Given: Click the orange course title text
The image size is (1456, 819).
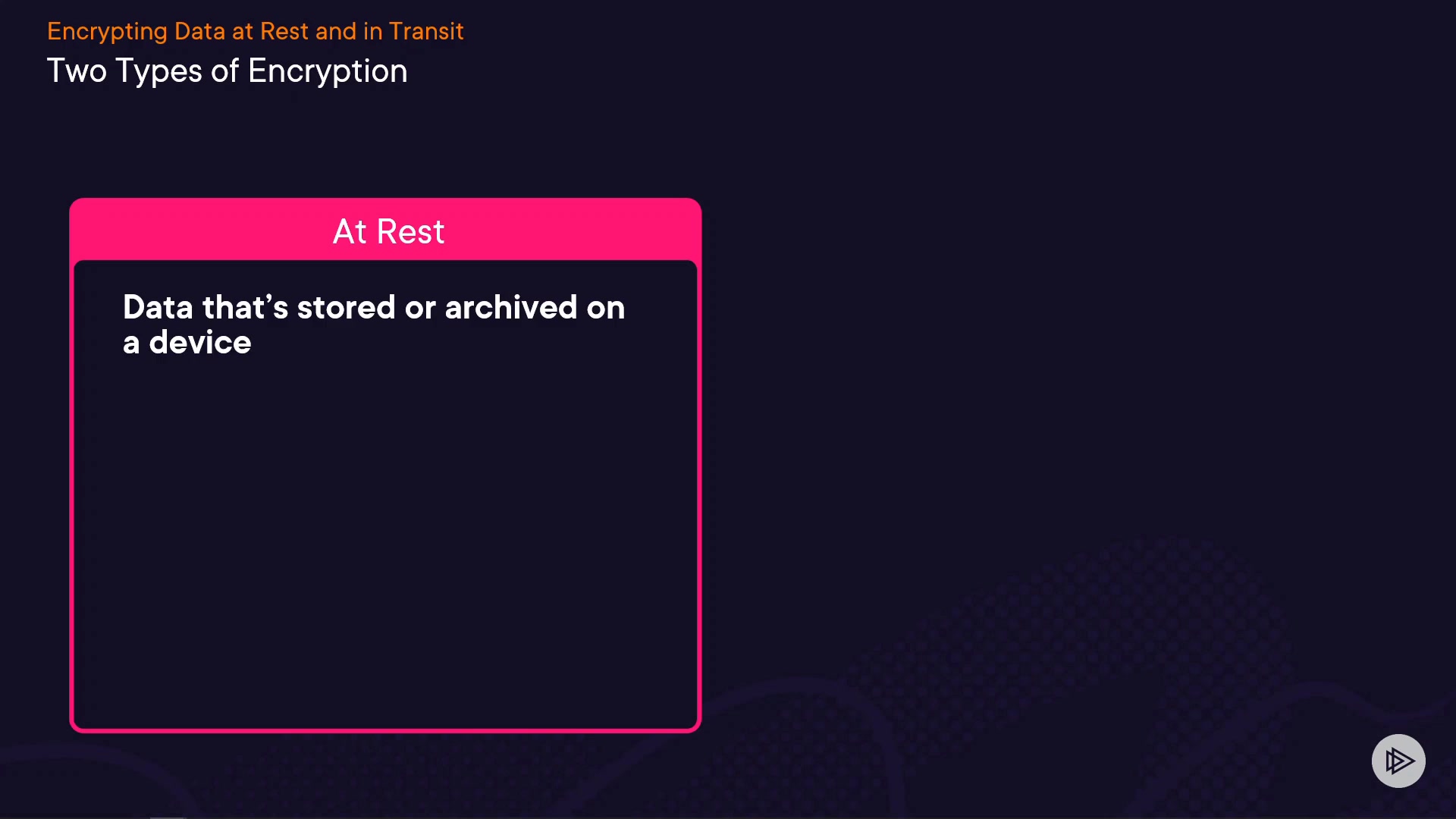Looking at the screenshot, I should click(255, 31).
